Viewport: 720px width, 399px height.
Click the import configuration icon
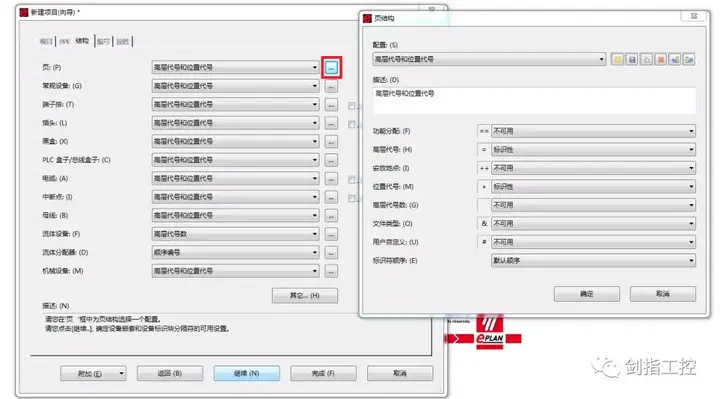(675, 60)
